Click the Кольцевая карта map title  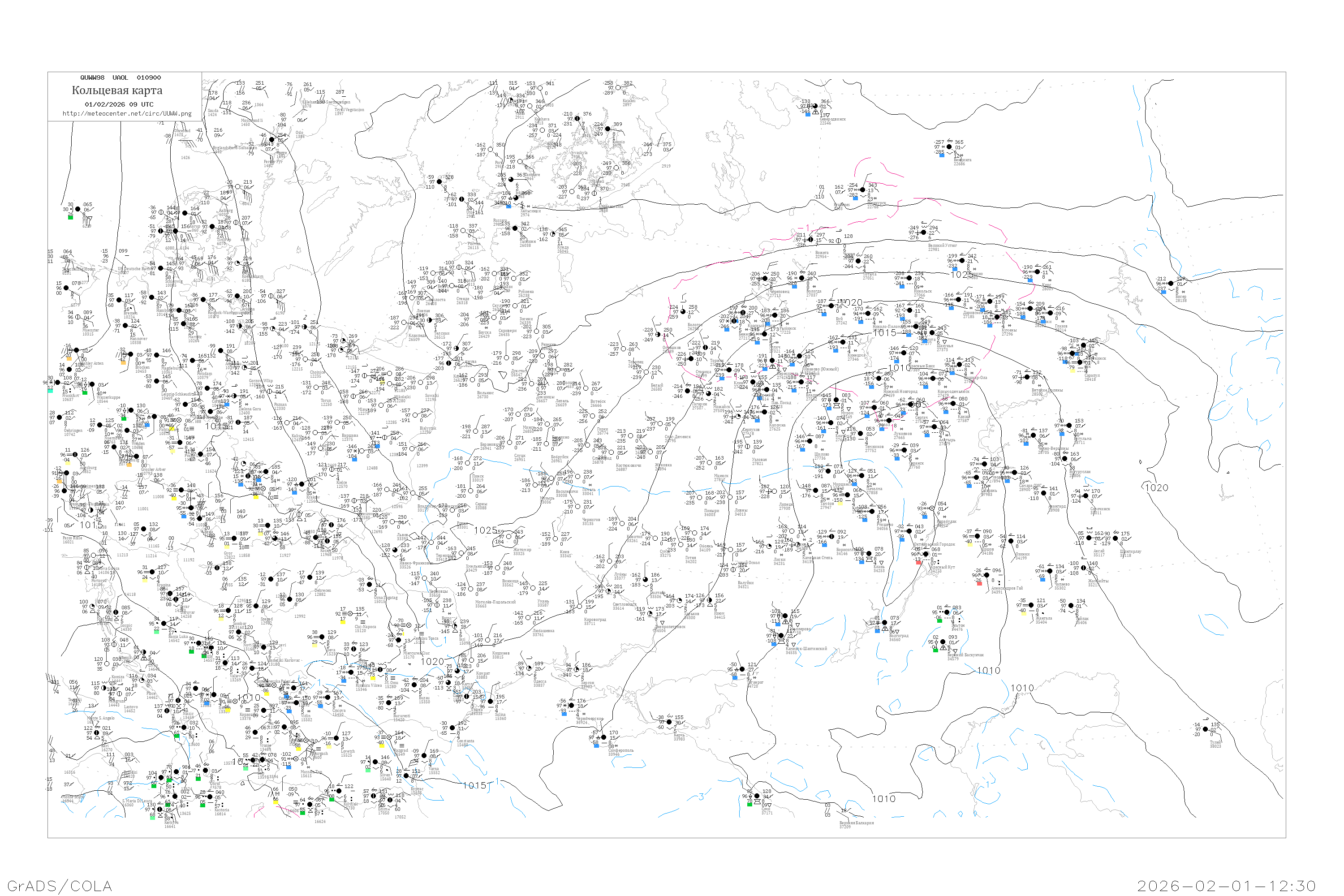(x=117, y=90)
